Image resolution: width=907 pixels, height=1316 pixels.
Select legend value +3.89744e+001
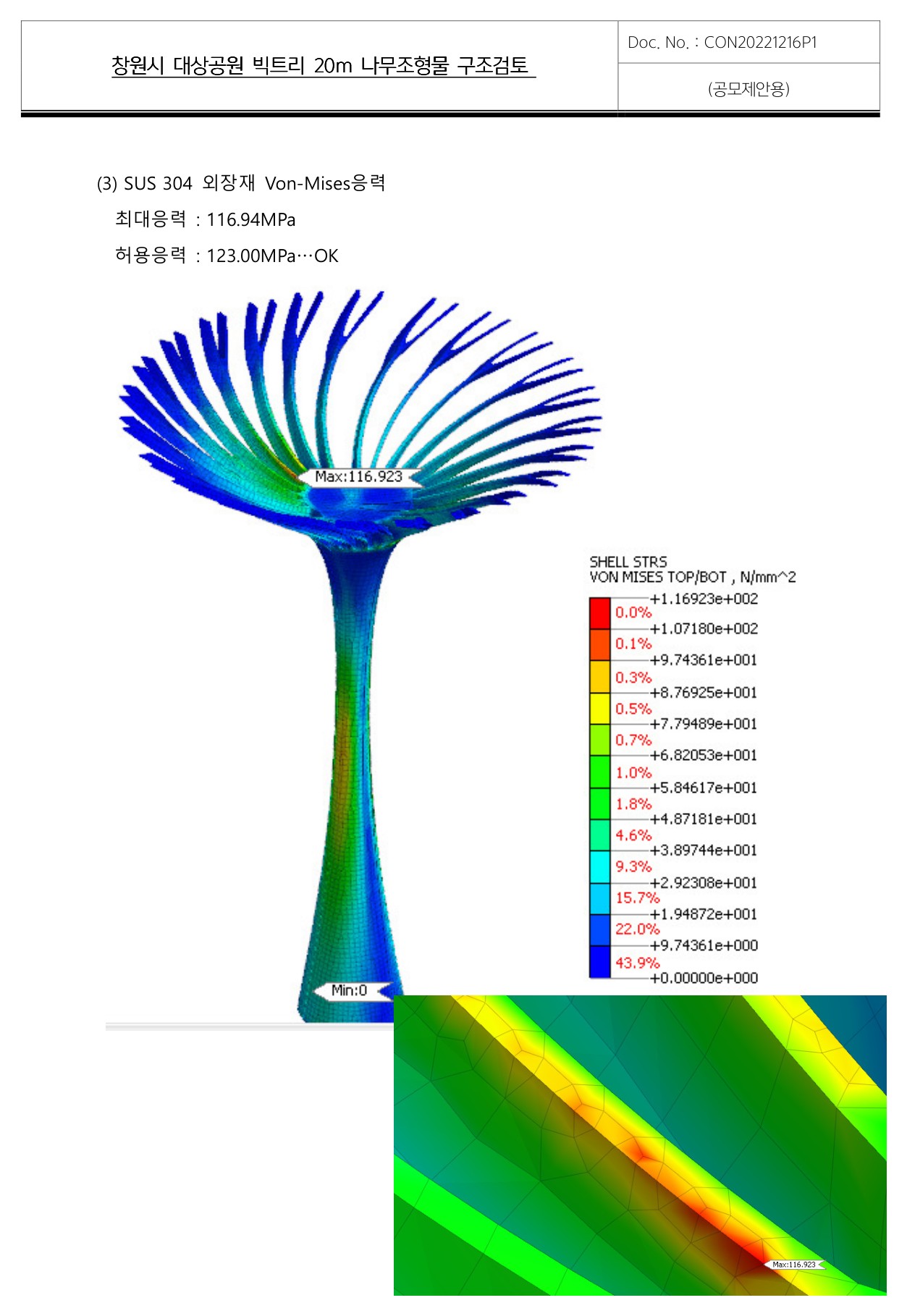click(704, 851)
